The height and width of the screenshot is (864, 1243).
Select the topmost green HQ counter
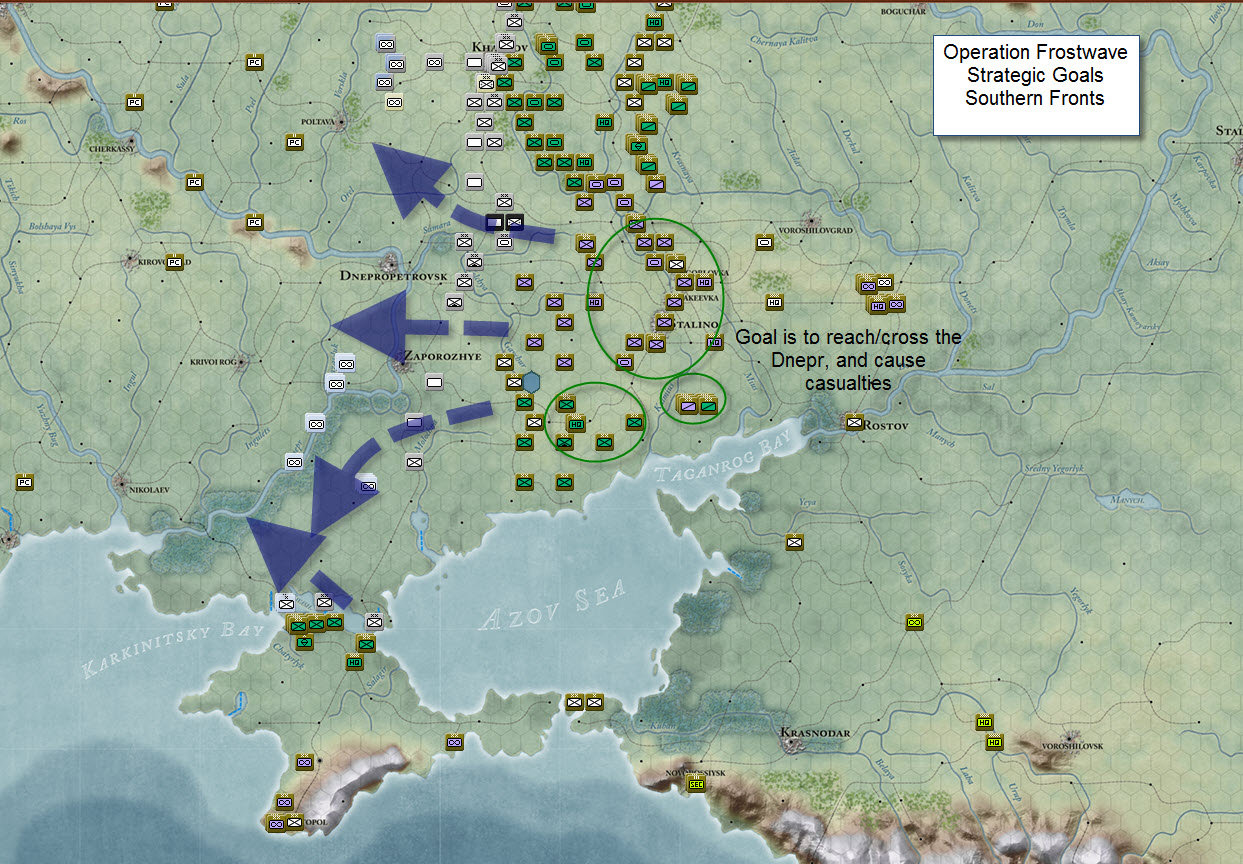point(655,22)
